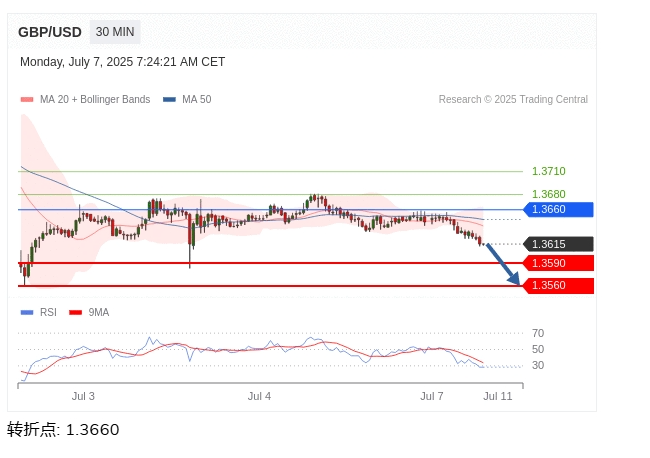The image size is (650, 458).
Task: Select the blue 1.3660 pivot price tag
Action: pos(558,209)
